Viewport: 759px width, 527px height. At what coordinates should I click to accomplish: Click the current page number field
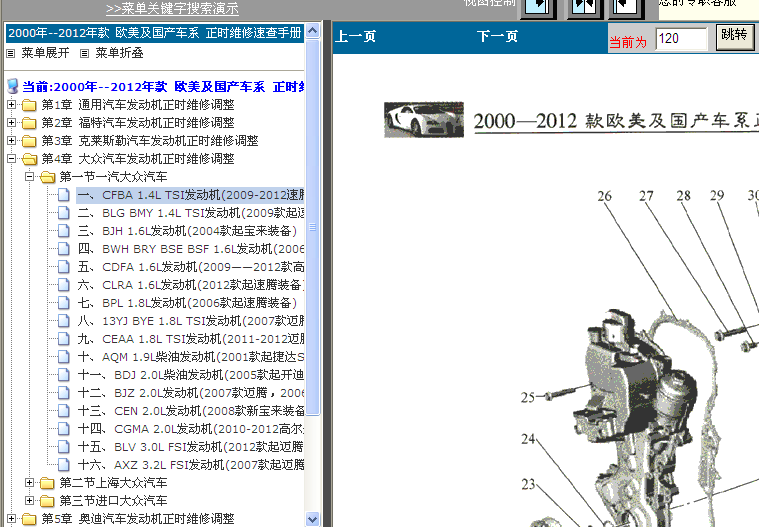pos(682,39)
